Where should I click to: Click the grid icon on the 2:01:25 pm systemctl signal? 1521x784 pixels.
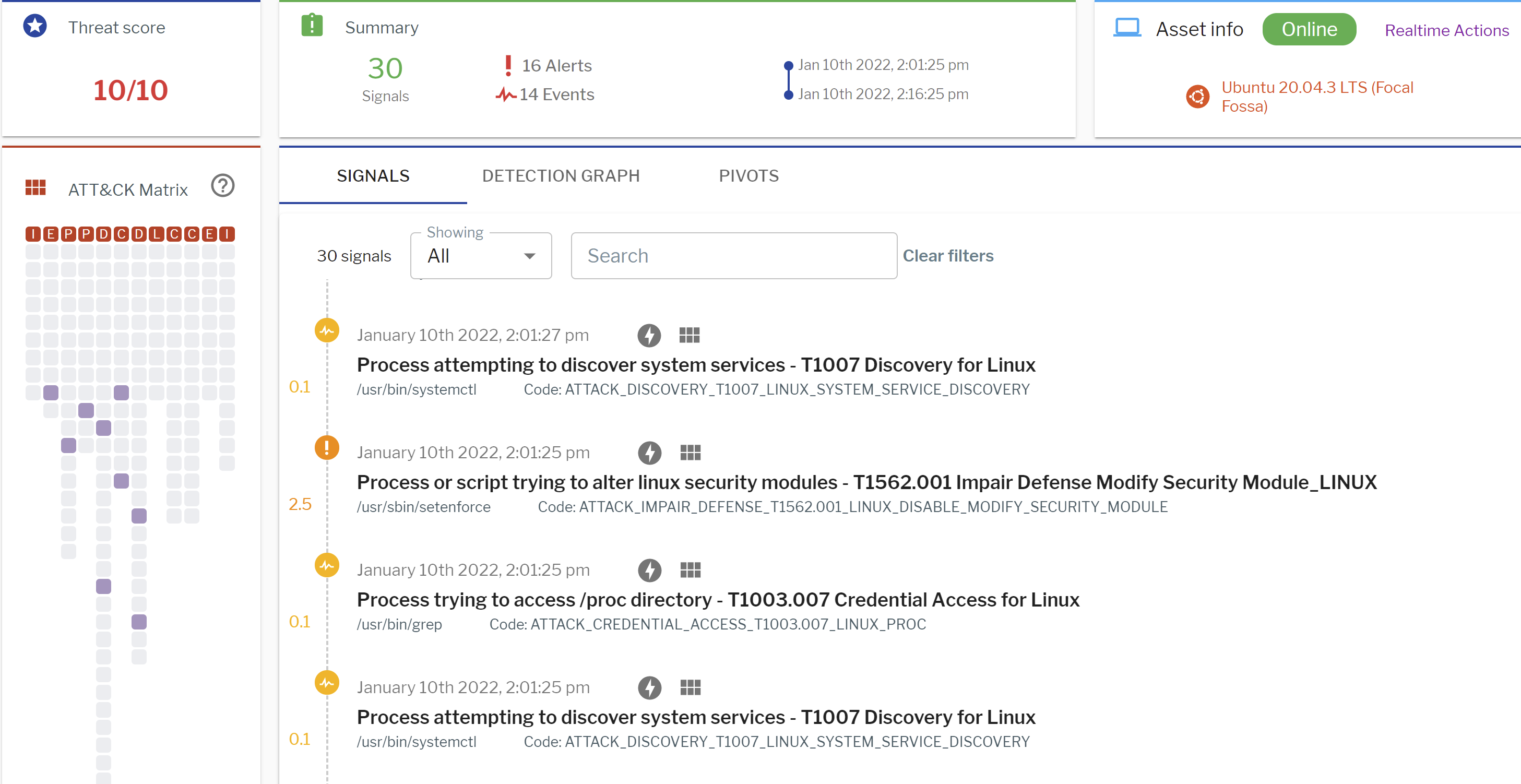pos(690,688)
